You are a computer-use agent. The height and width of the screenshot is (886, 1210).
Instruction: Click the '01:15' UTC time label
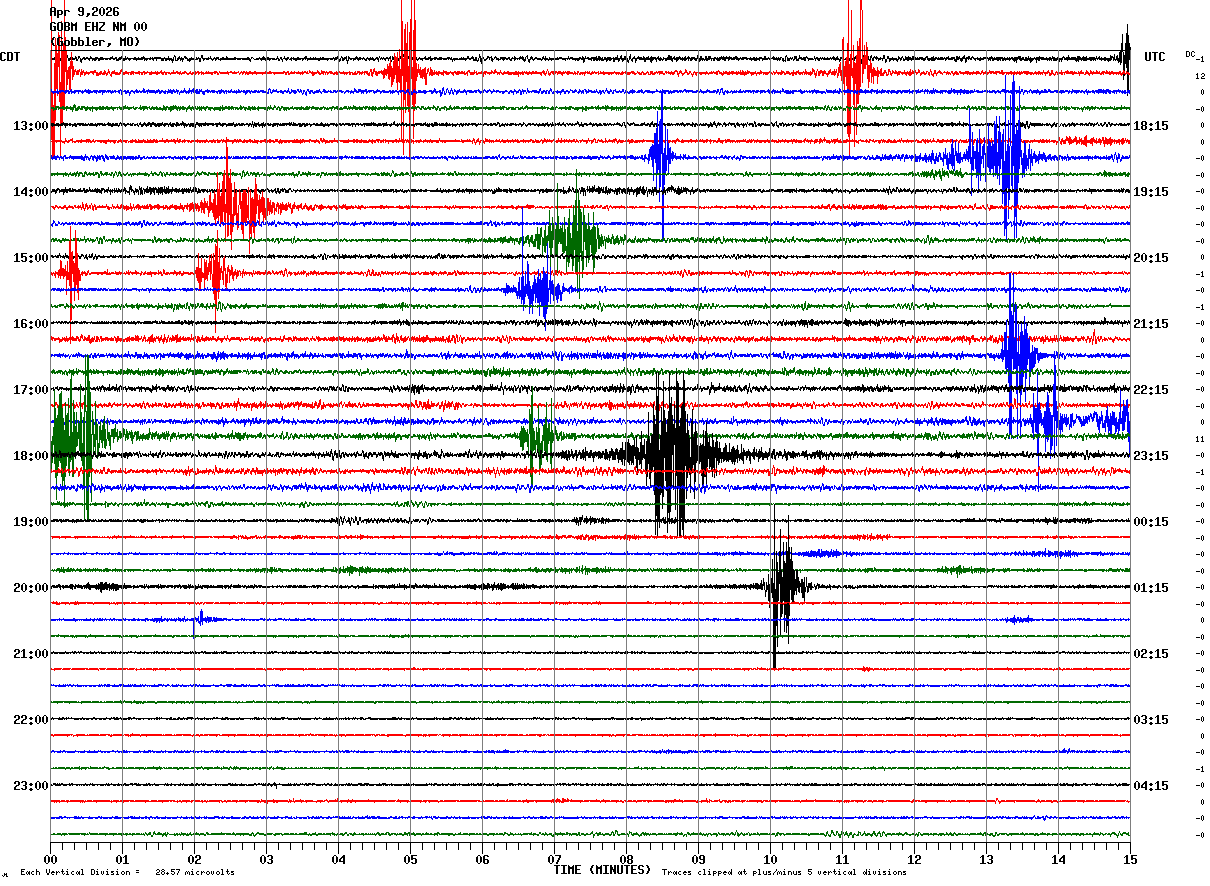pyautogui.click(x=1151, y=588)
